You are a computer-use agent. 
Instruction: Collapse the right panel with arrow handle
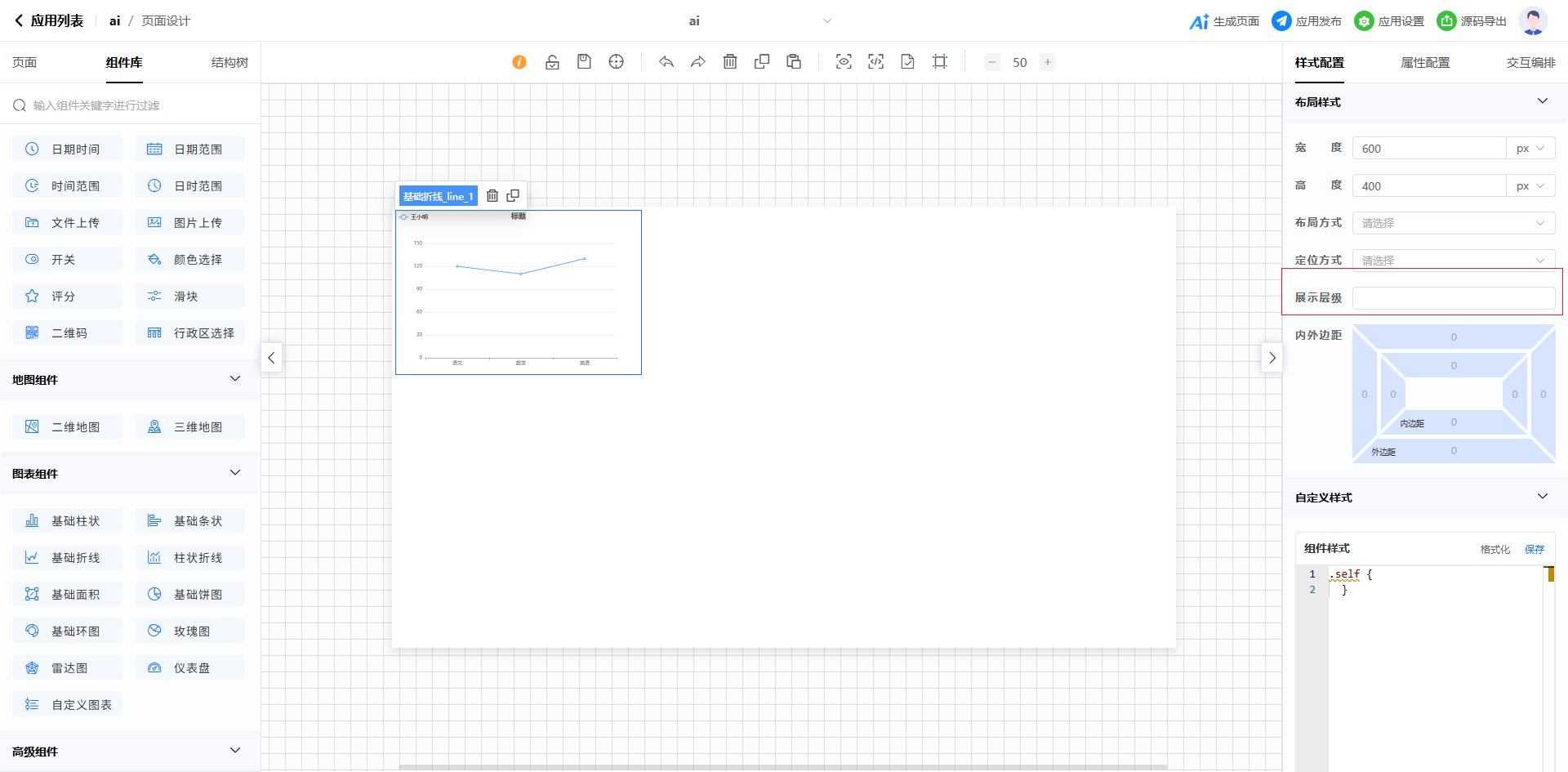[x=1272, y=358]
